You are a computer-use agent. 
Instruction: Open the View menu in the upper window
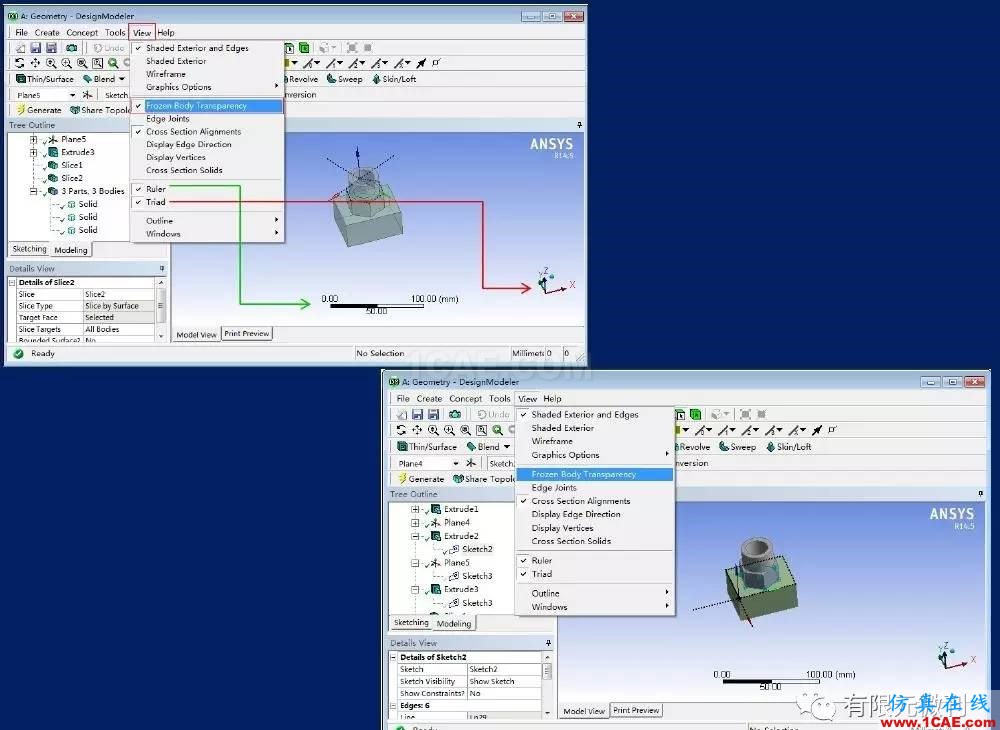(x=142, y=33)
